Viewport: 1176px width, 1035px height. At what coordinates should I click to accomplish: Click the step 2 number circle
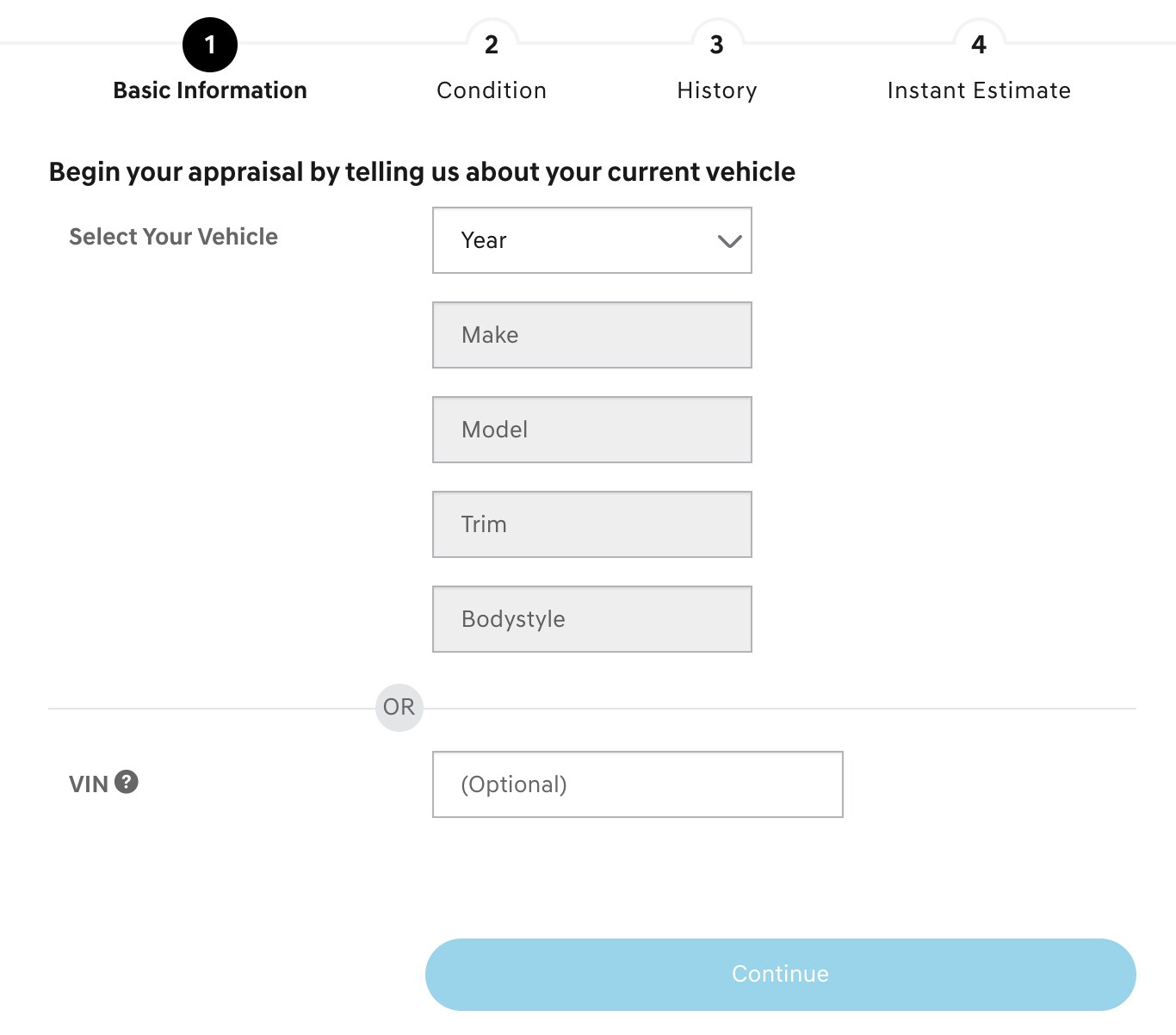coord(492,45)
